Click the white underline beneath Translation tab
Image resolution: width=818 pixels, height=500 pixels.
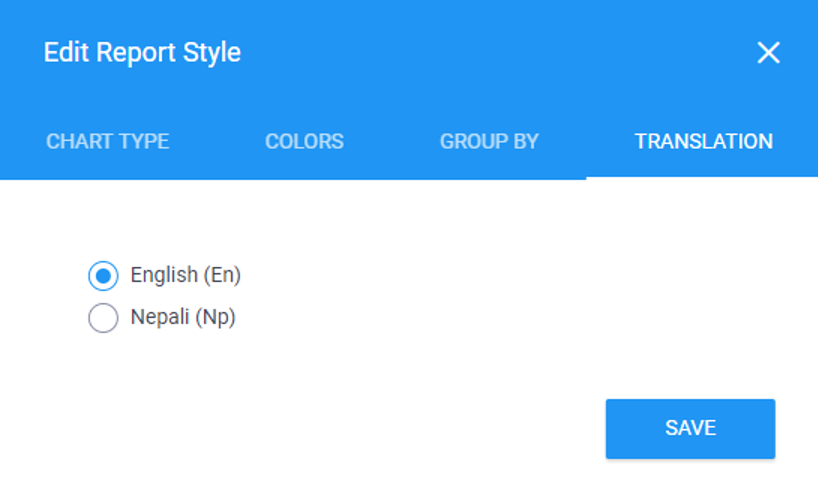pyautogui.click(x=702, y=177)
